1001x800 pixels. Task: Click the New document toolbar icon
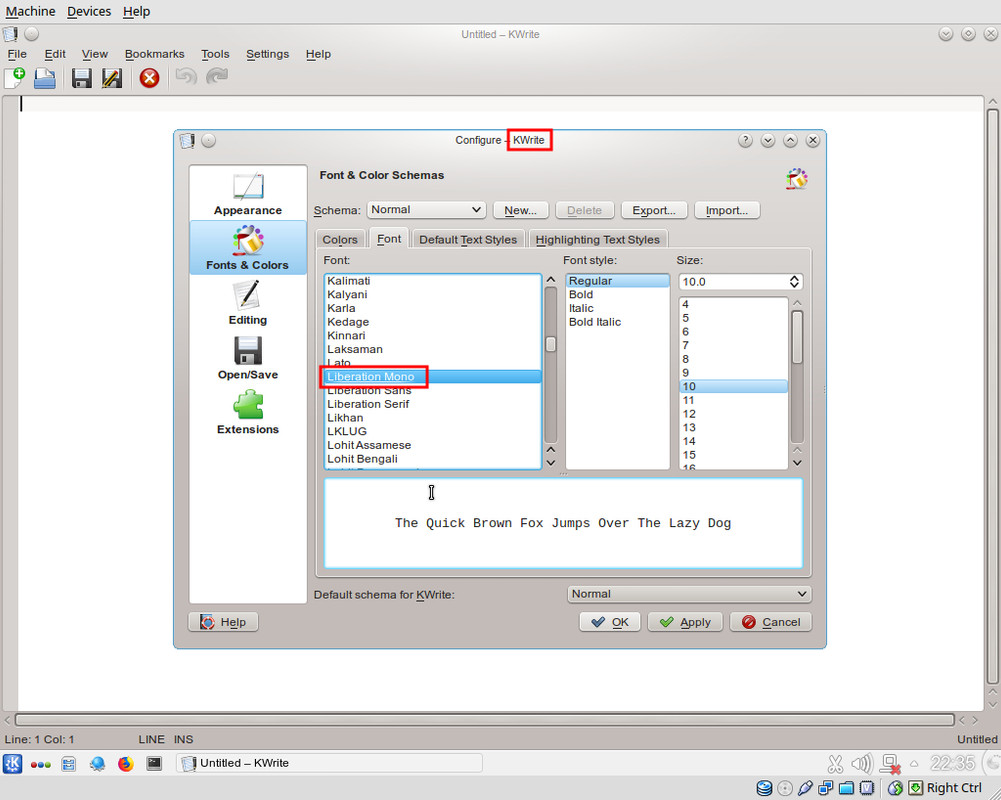[x=14, y=78]
